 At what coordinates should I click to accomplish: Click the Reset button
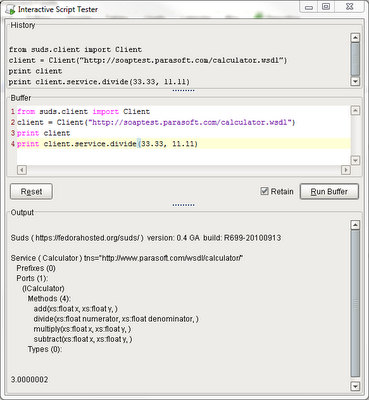(x=31, y=192)
